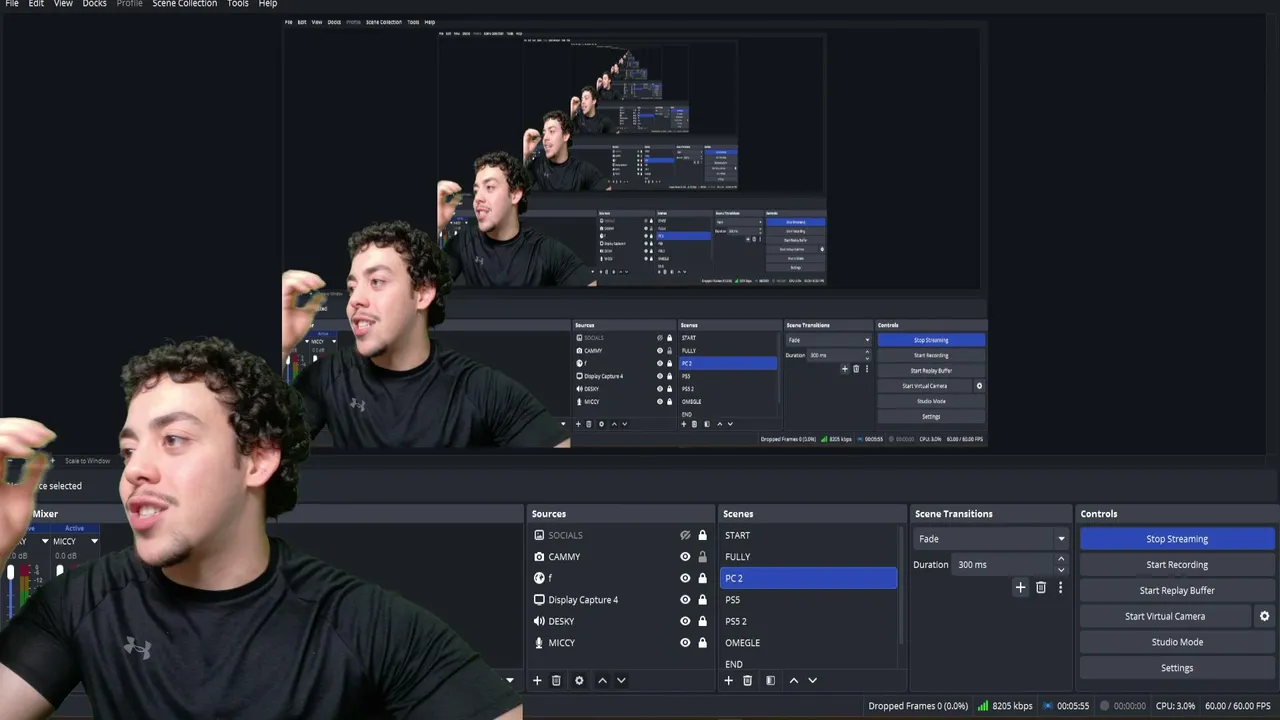Click the Stop Streaming button
This screenshot has width=1280, height=720.
[1177, 539]
